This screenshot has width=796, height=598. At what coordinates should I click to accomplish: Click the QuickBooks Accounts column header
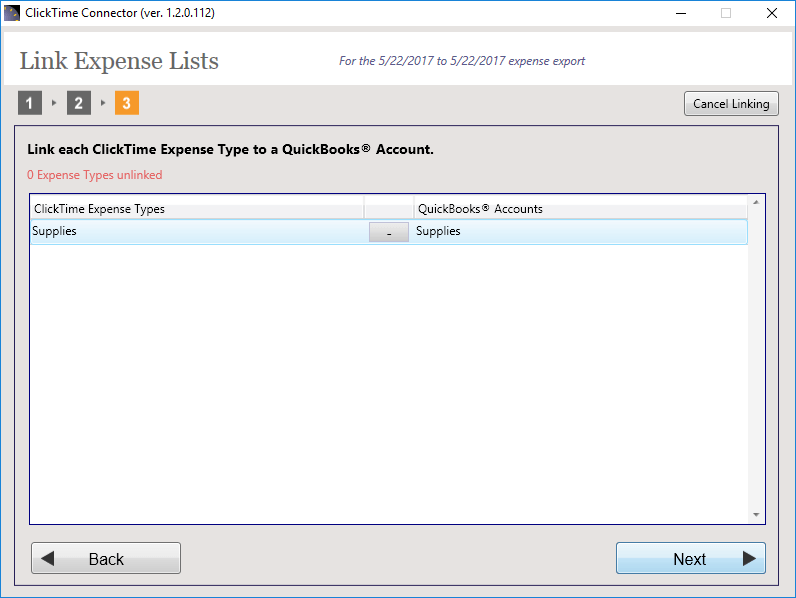coord(581,209)
